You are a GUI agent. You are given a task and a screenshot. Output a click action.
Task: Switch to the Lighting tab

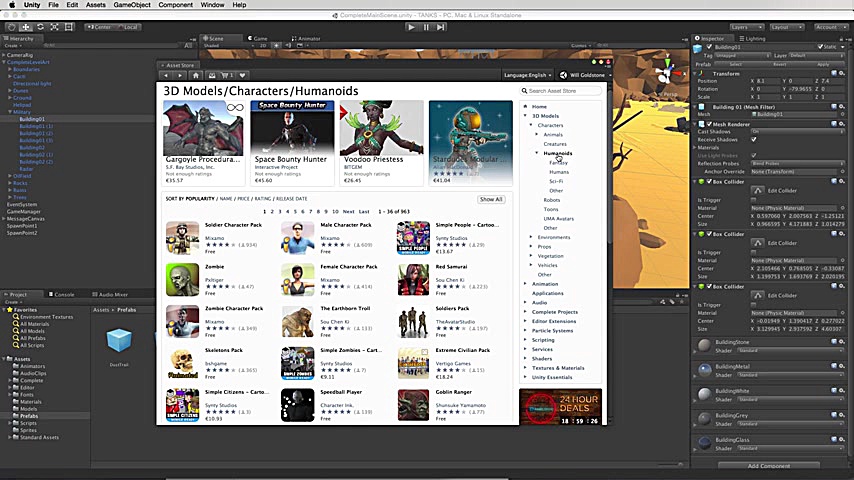[752, 39]
